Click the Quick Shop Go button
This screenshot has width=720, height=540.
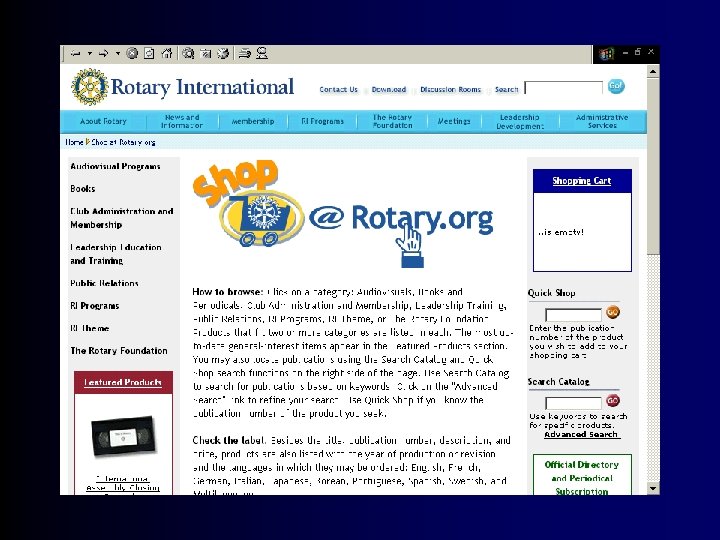pos(613,312)
